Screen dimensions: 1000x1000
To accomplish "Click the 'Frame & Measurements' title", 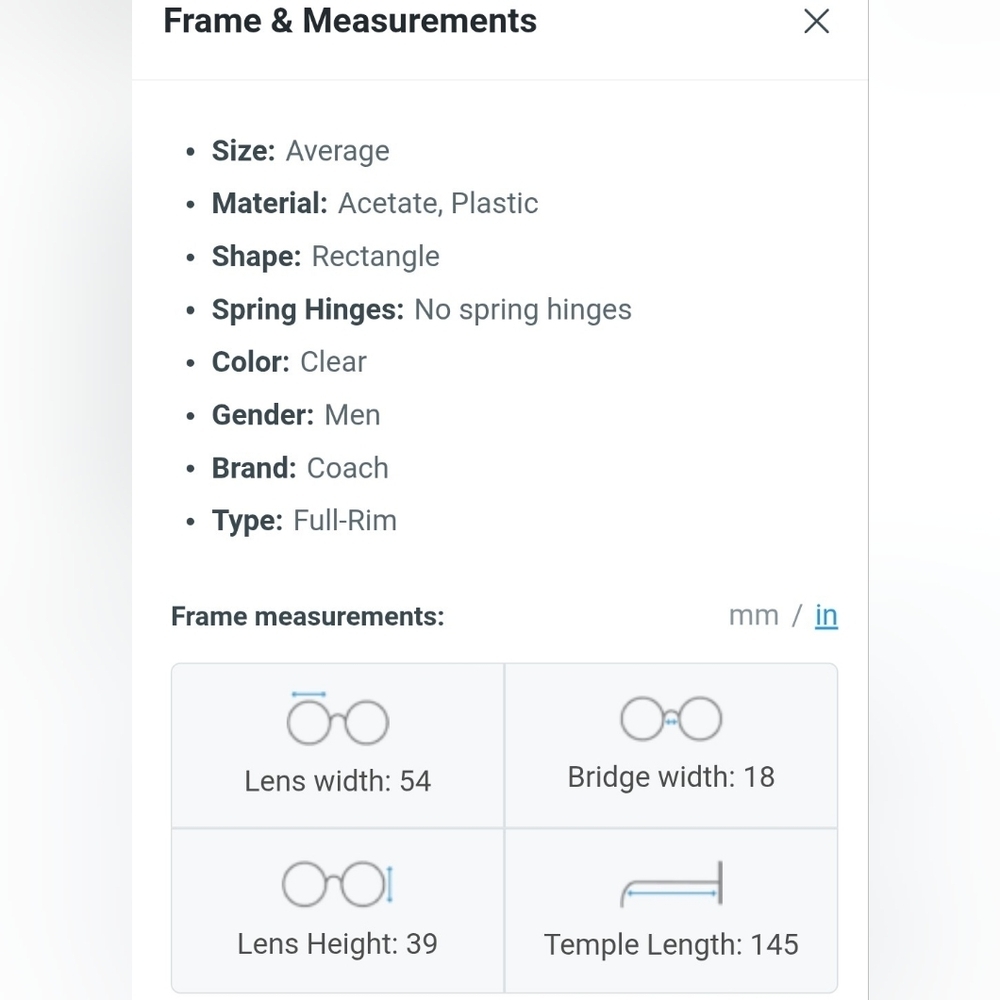I will (350, 21).
